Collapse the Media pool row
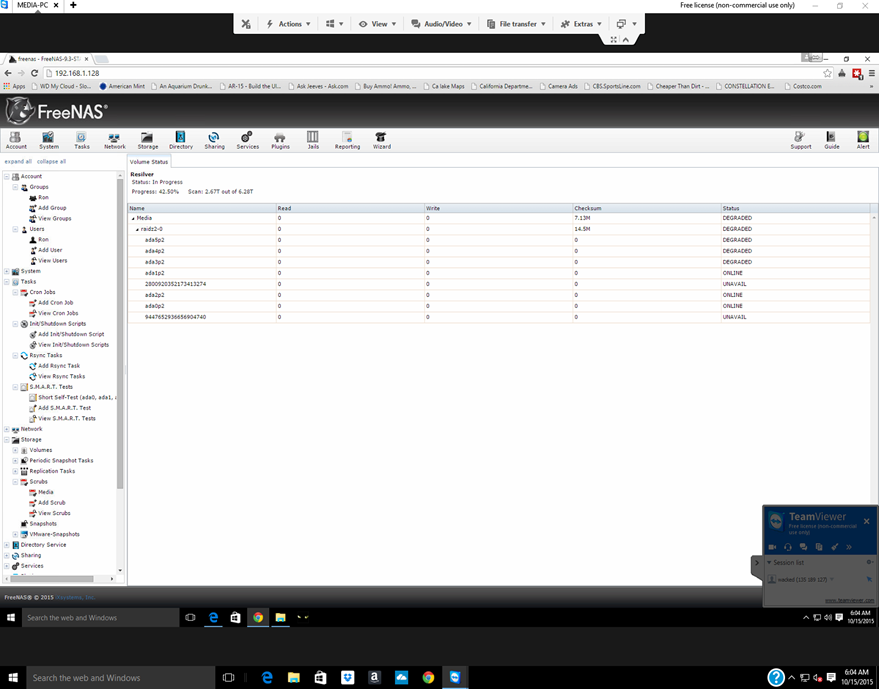Viewport: 879px width, 689px height. [133, 218]
